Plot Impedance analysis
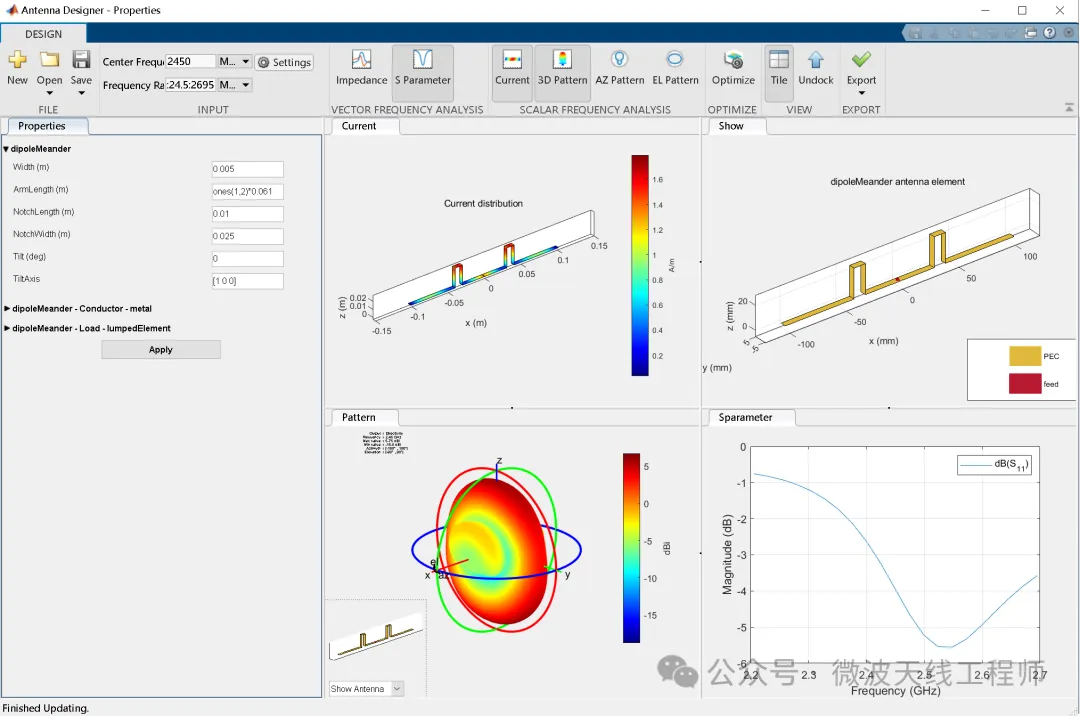This screenshot has height=716, width=1080. 362,68
